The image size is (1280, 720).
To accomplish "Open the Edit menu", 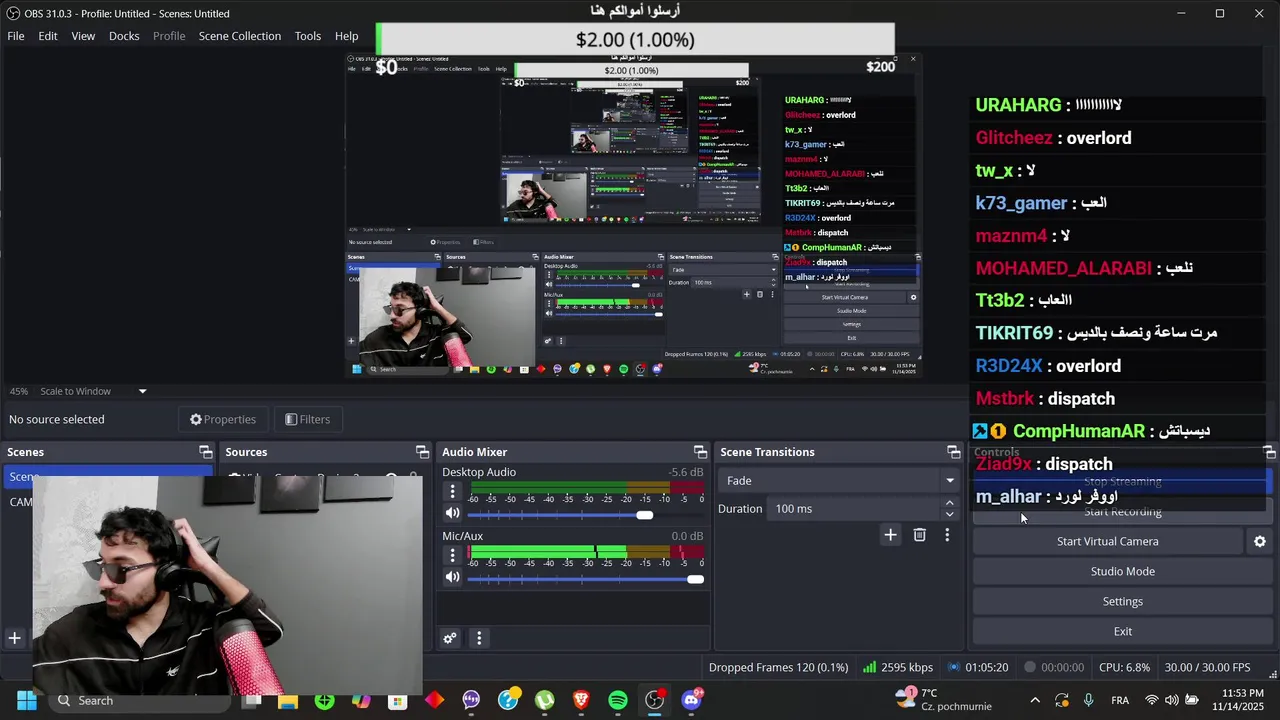I will [48, 36].
